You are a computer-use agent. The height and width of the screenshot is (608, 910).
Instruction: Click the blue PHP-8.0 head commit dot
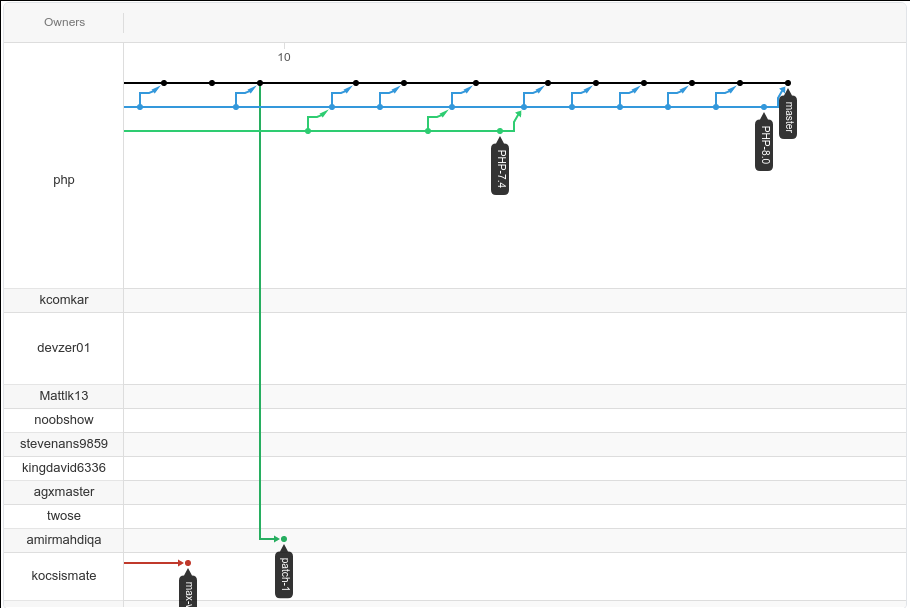[764, 107]
